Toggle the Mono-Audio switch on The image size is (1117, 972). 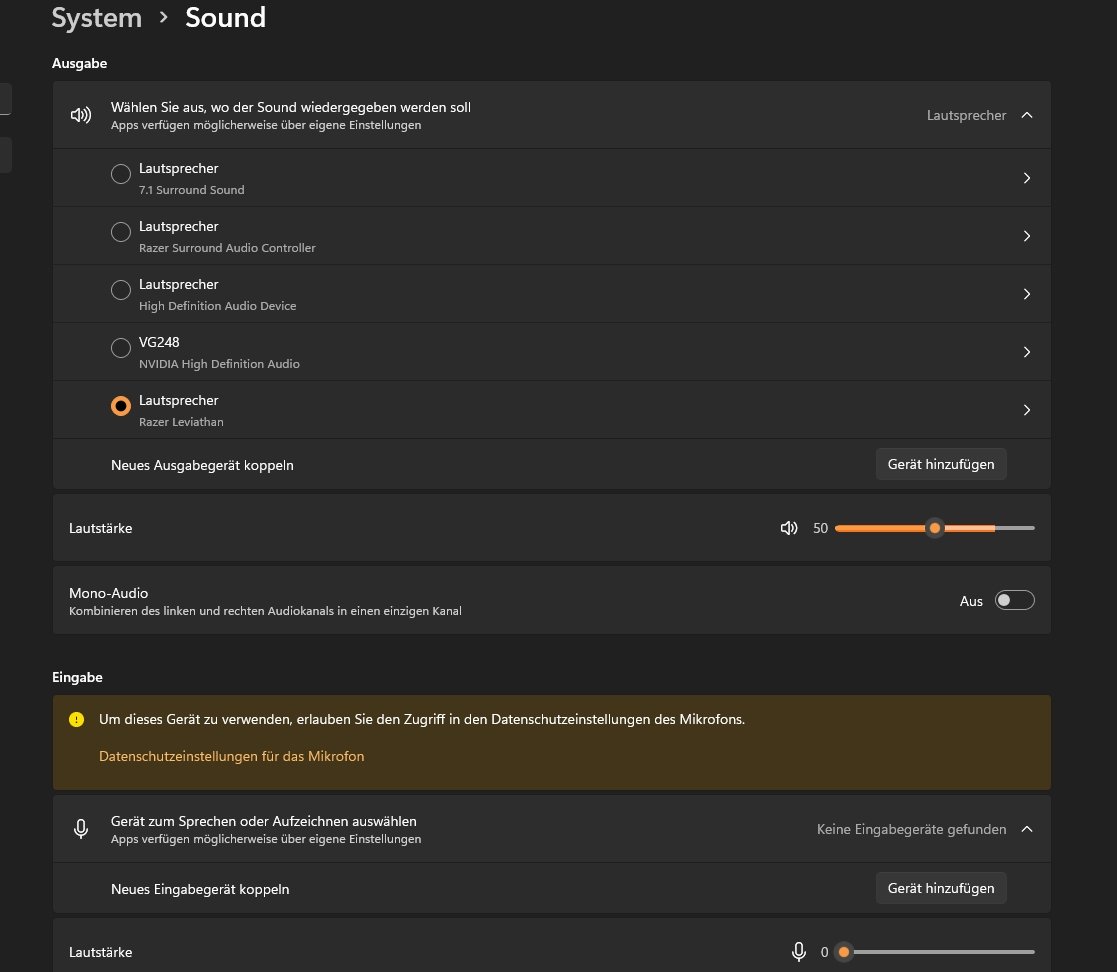[x=1014, y=600]
